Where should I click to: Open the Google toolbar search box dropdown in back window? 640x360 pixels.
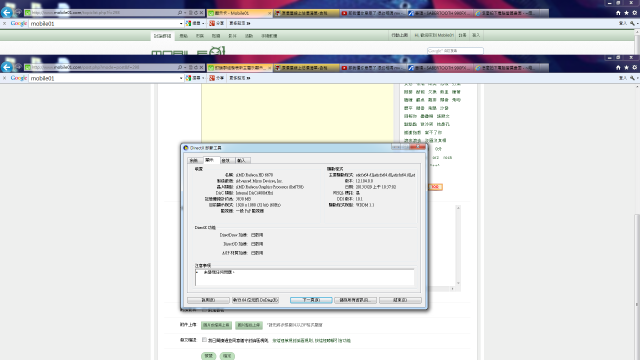[x=181, y=23]
